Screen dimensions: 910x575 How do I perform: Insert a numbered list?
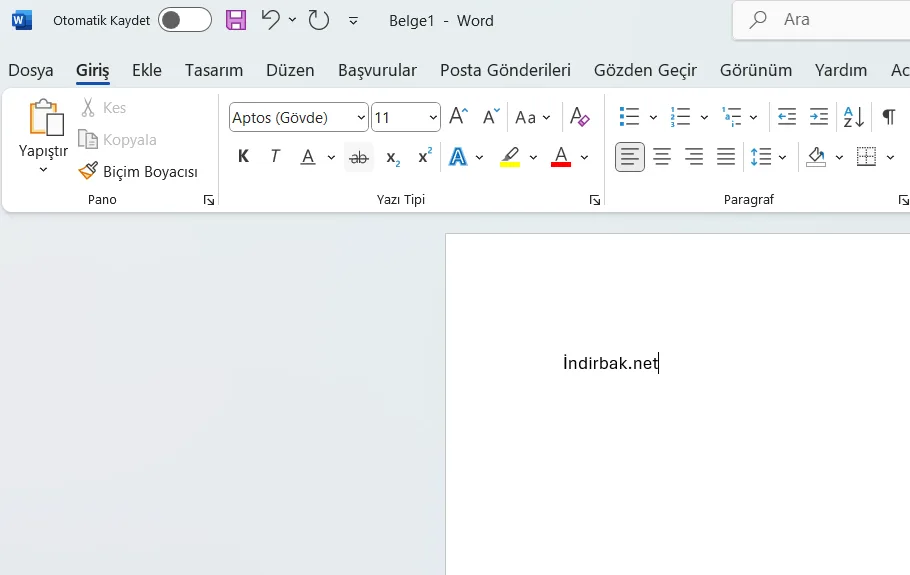tap(680, 117)
